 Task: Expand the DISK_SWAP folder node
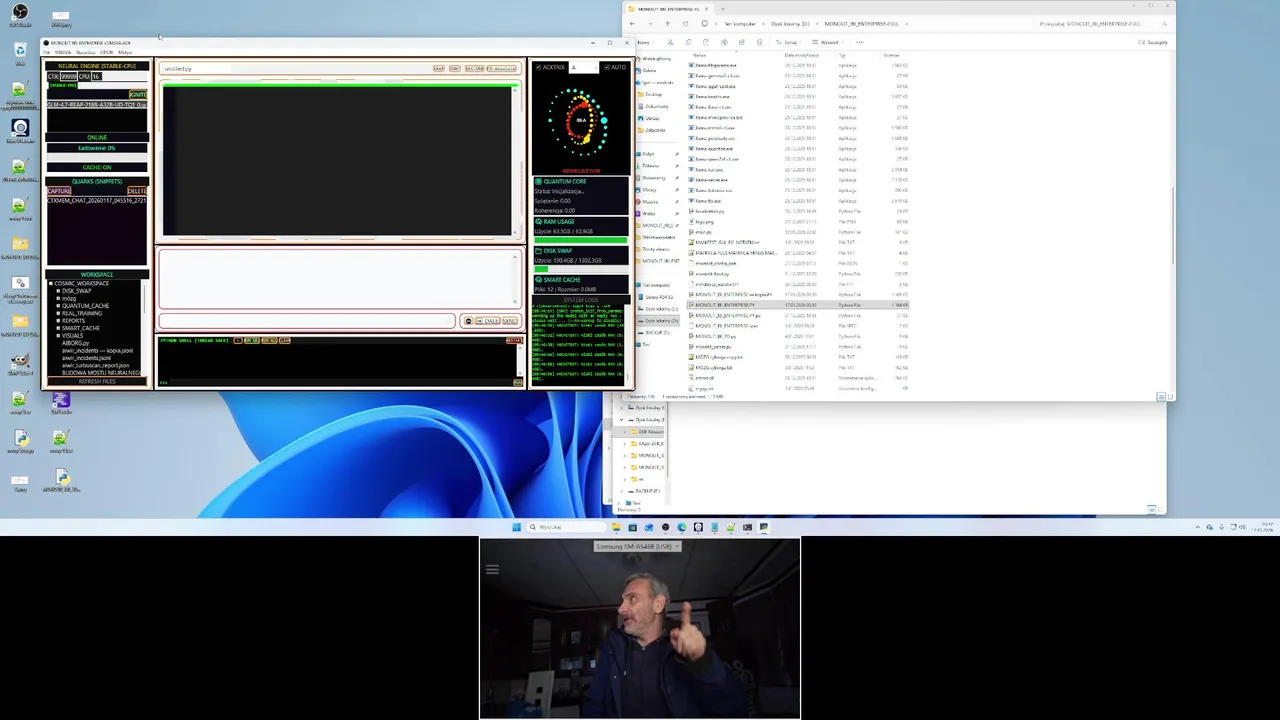click(x=58, y=291)
